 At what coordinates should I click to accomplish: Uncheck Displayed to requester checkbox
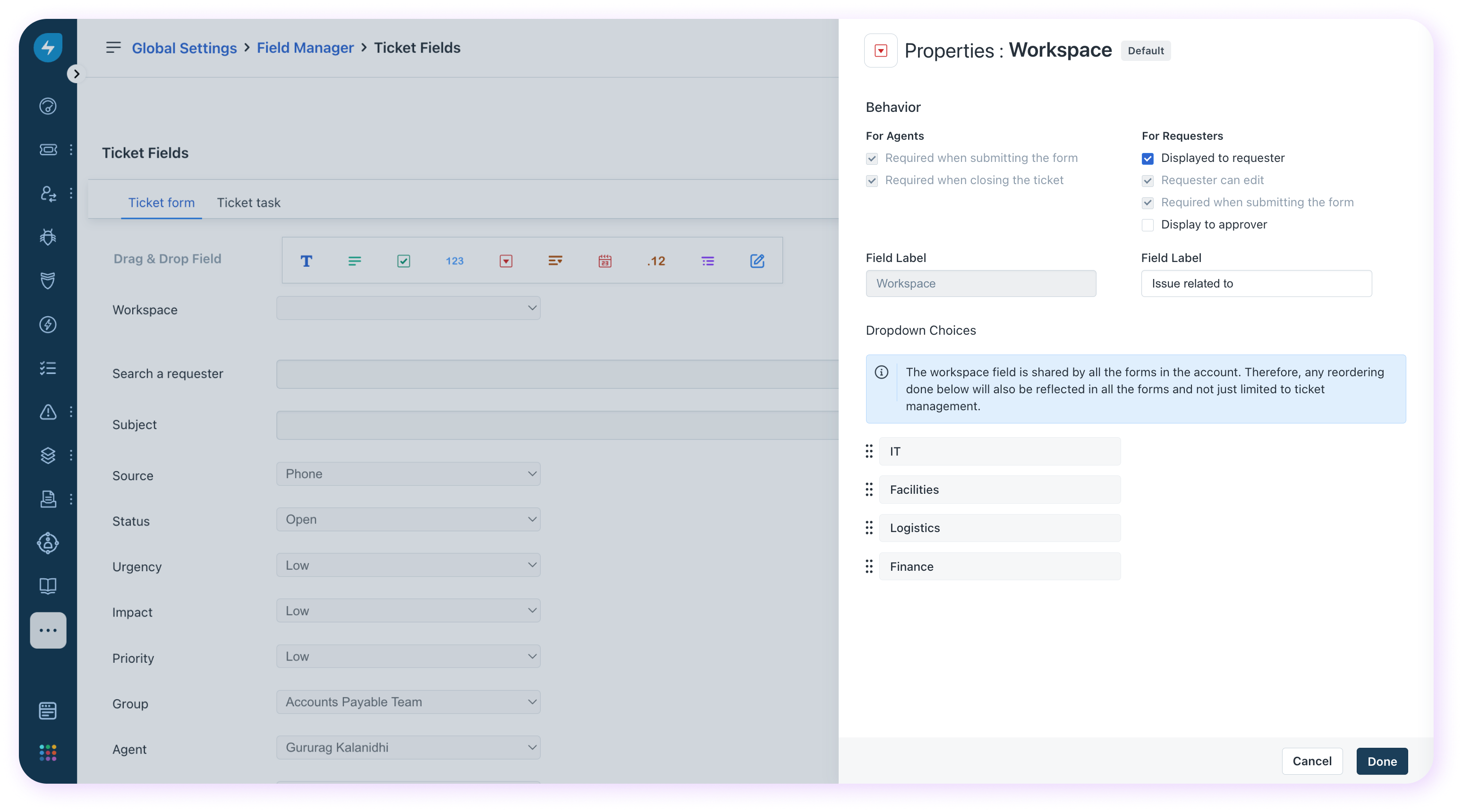tap(1147, 158)
